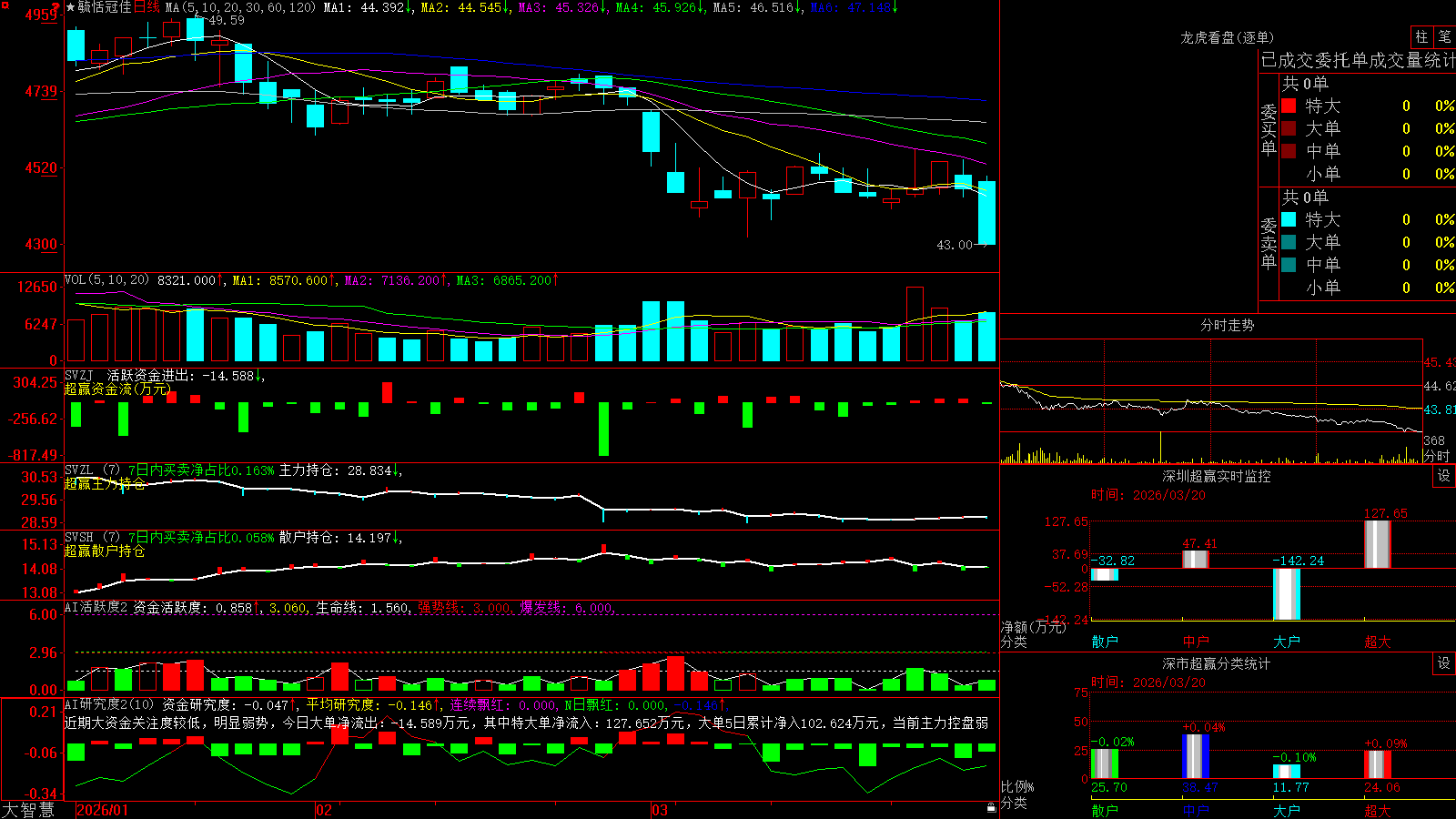Click the 深市超赢分类统计 panel title
Viewport: 1456px width, 819px height.
[x=1217, y=663]
